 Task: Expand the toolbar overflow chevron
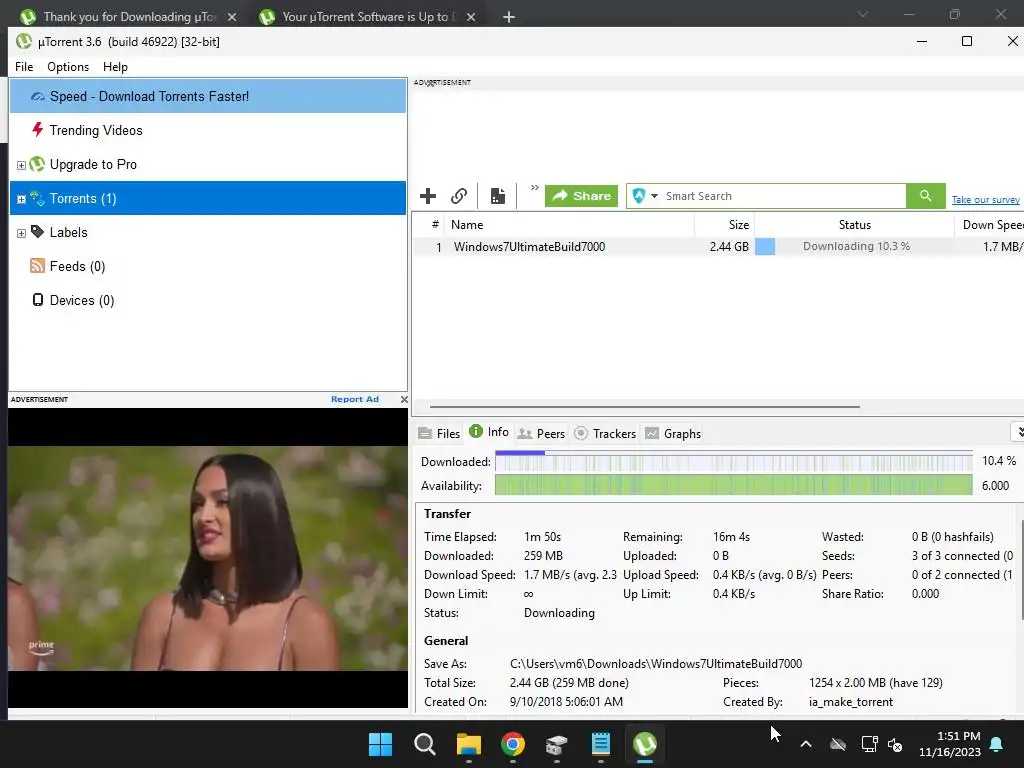534,188
